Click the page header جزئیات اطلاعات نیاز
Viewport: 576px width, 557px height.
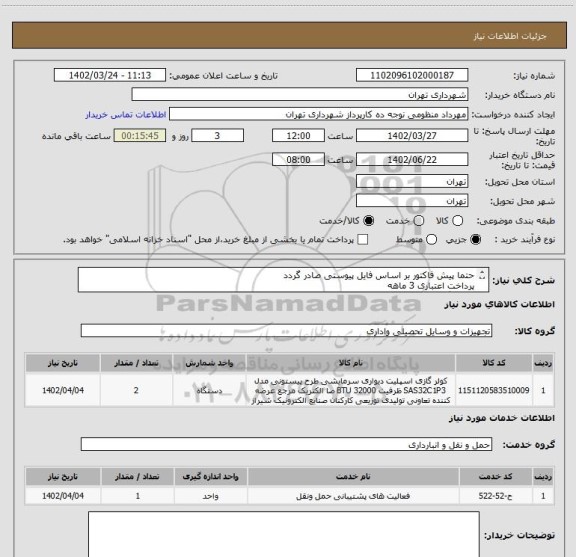point(510,36)
